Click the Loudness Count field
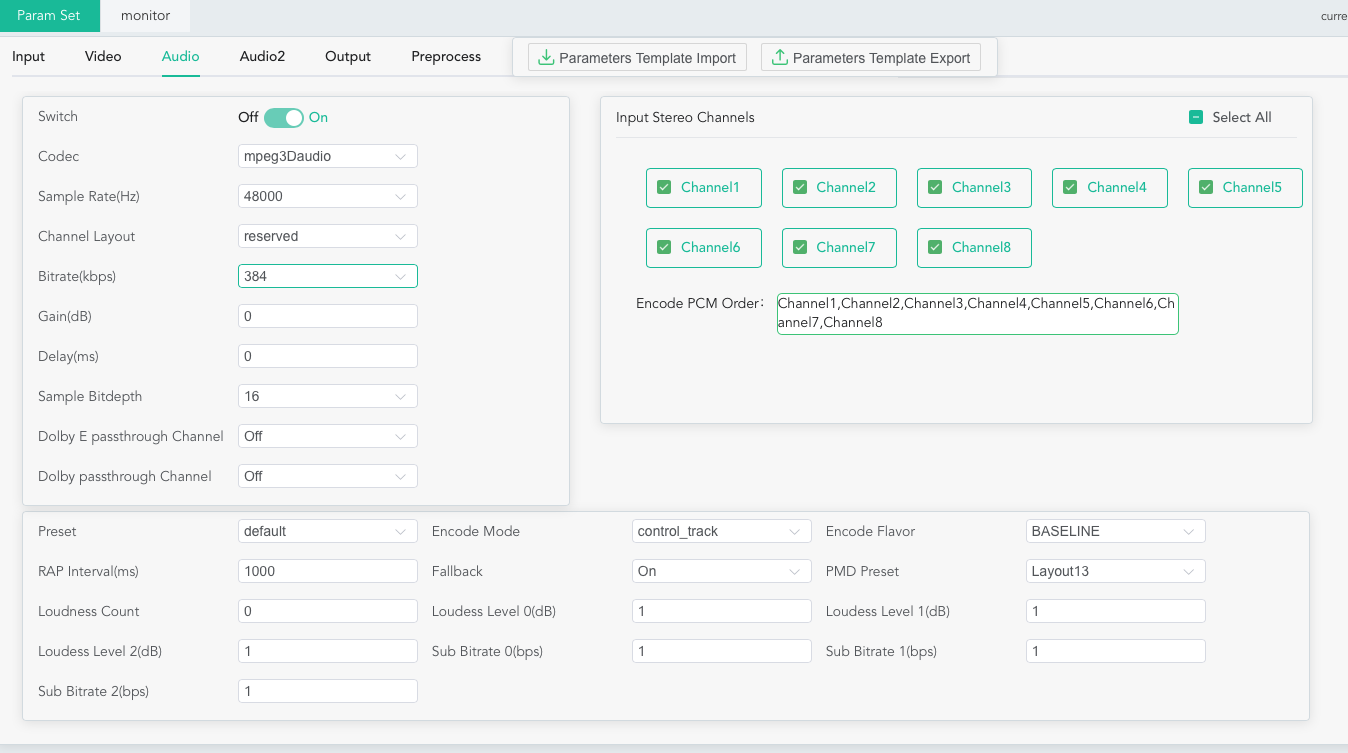Viewport: 1348px width, 753px height. [328, 611]
